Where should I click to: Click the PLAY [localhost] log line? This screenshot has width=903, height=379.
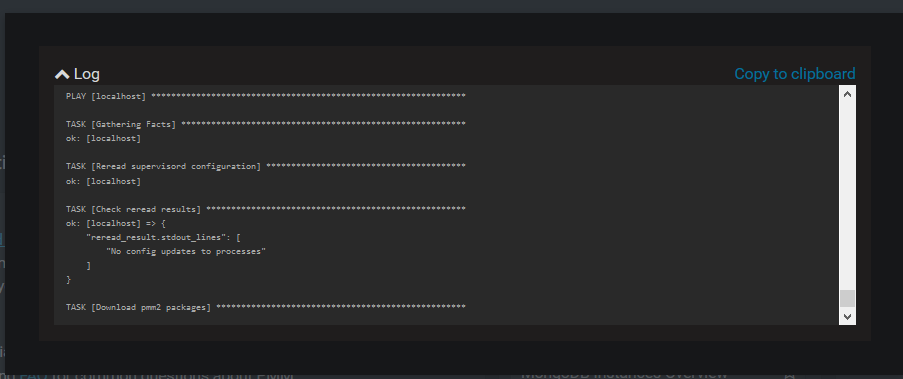click(265, 96)
